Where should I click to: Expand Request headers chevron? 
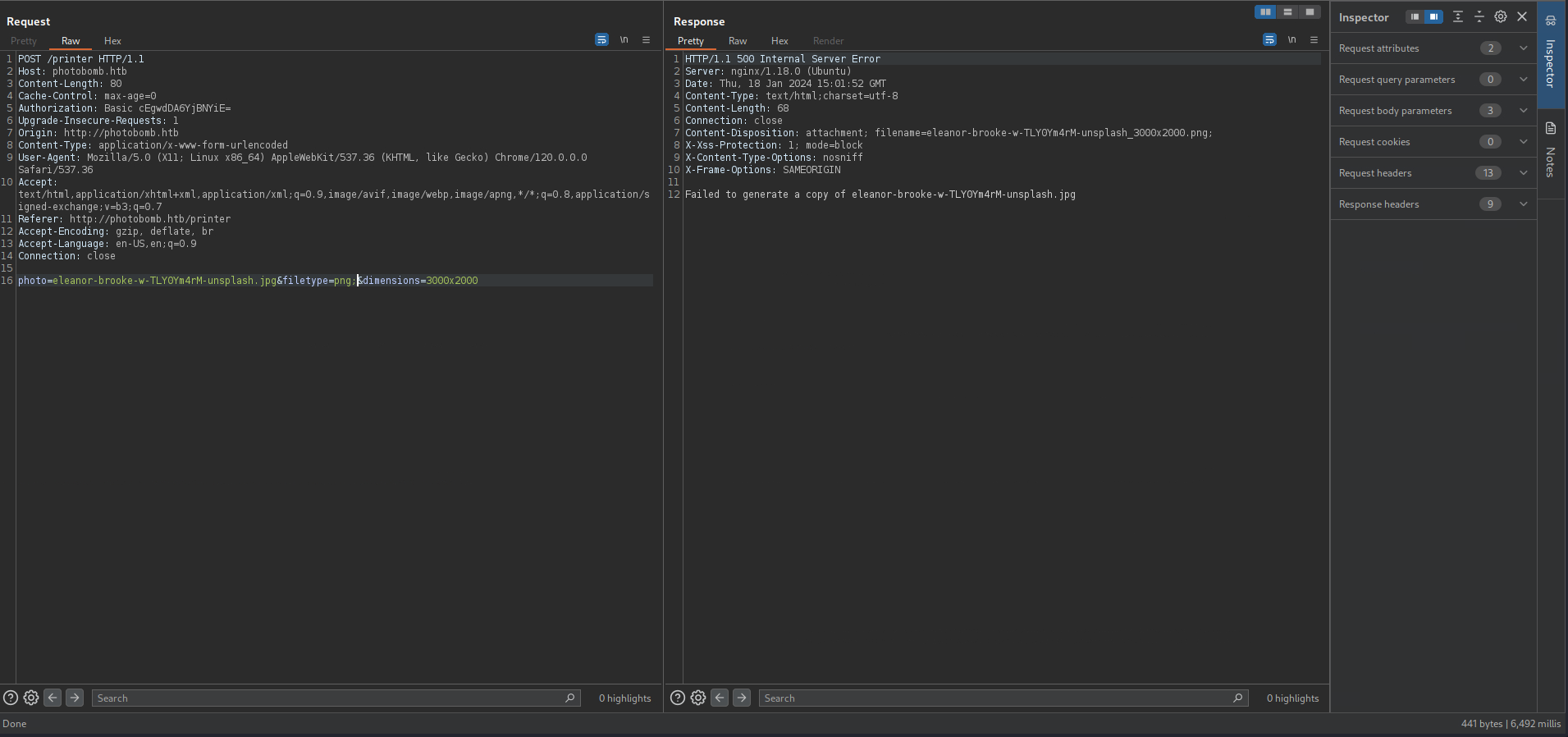[x=1524, y=173]
